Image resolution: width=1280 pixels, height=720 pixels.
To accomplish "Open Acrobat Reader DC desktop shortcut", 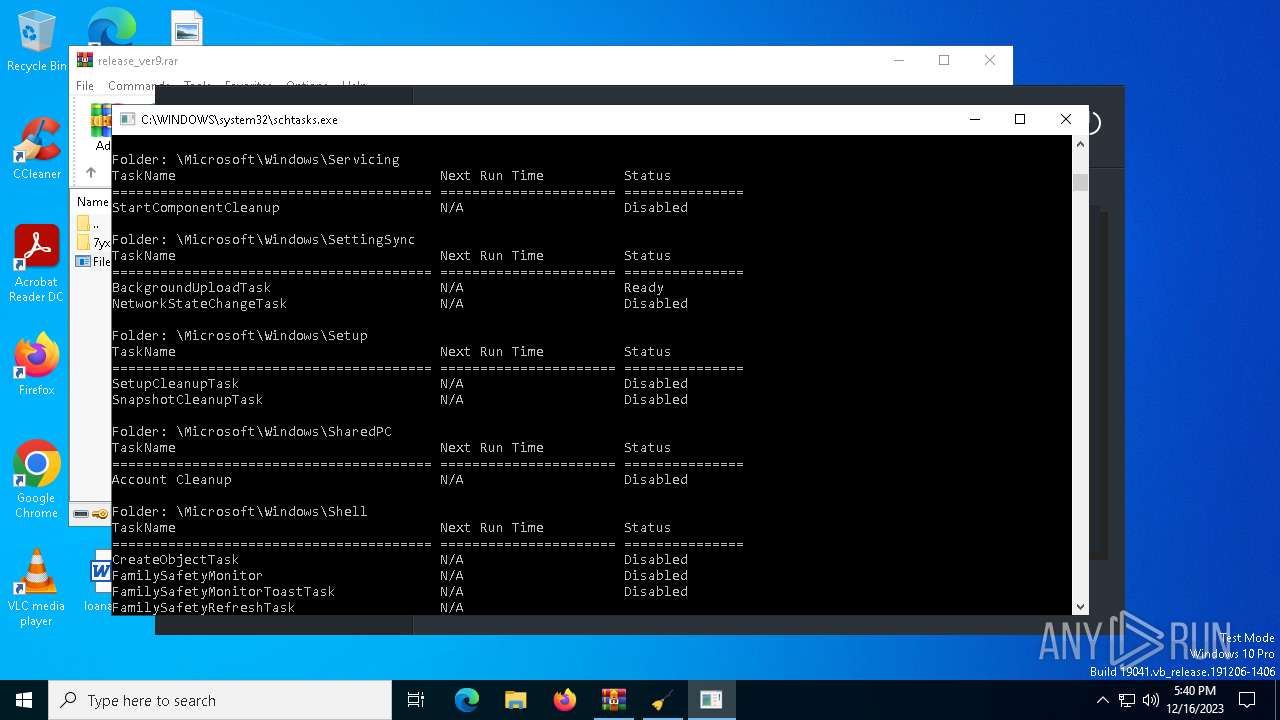I will (x=36, y=263).
